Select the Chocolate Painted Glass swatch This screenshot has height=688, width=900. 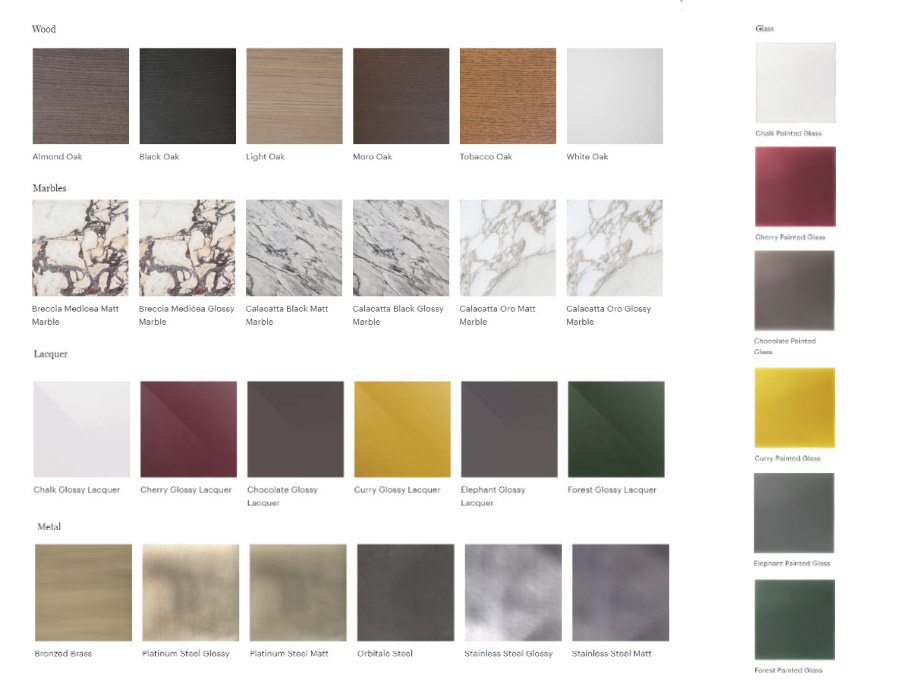(x=795, y=290)
